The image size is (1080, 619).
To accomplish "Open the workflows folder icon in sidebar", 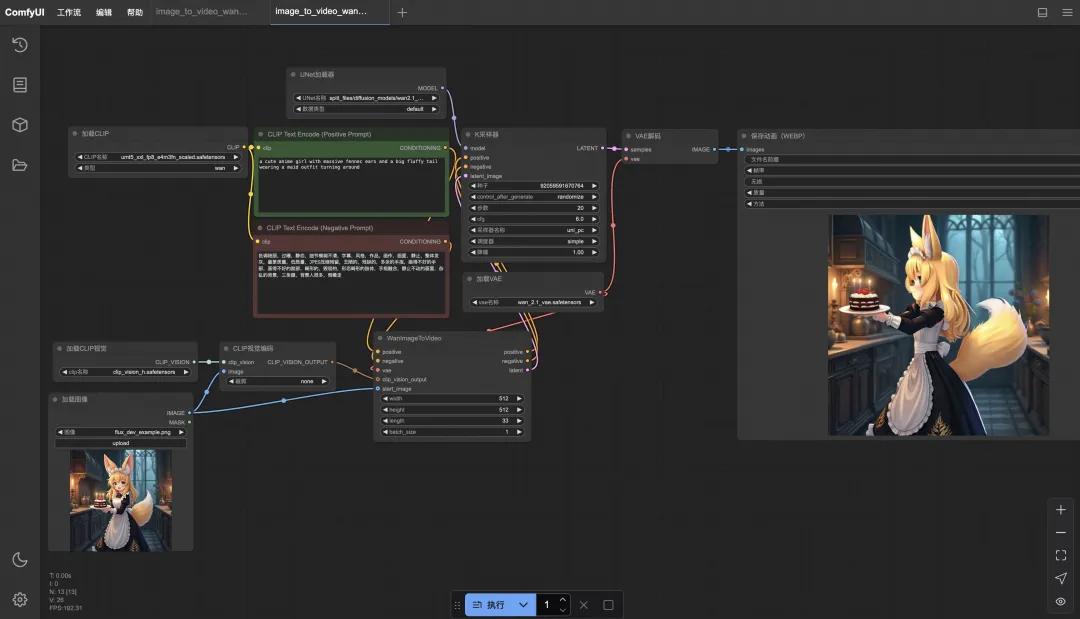I will [20, 165].
